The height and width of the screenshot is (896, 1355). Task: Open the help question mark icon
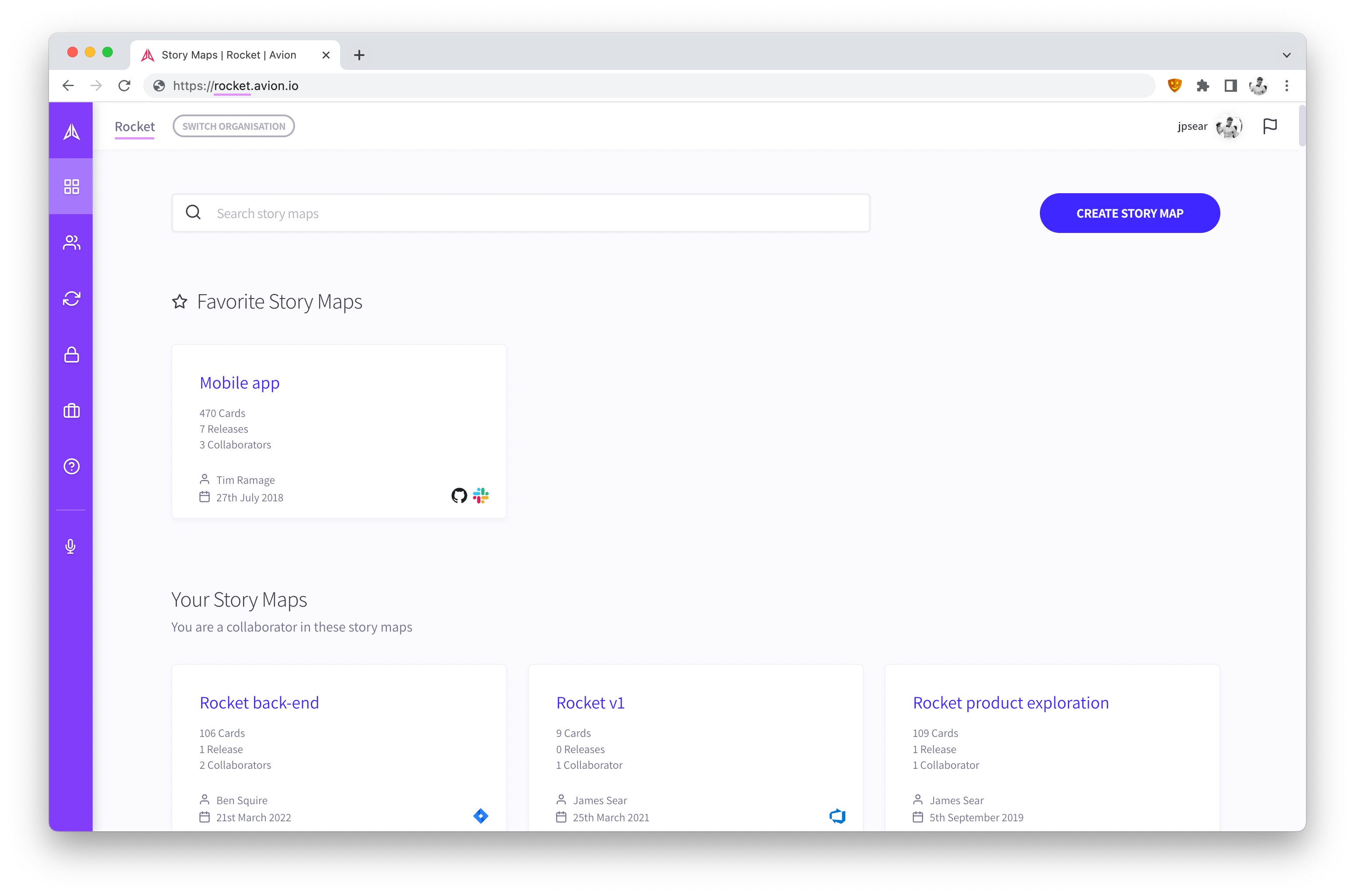coord(71,466)
